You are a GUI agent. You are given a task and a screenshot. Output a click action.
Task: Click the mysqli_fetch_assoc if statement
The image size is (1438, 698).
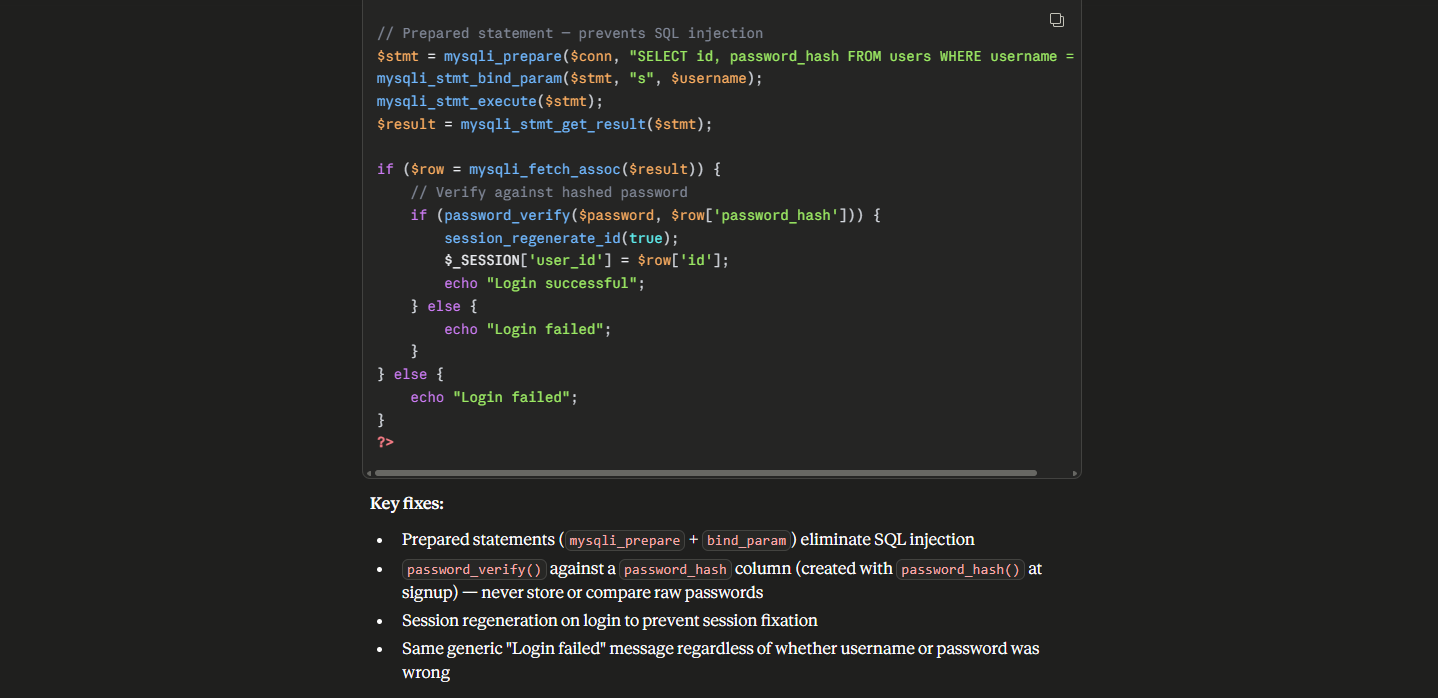(x=549, y=169)
